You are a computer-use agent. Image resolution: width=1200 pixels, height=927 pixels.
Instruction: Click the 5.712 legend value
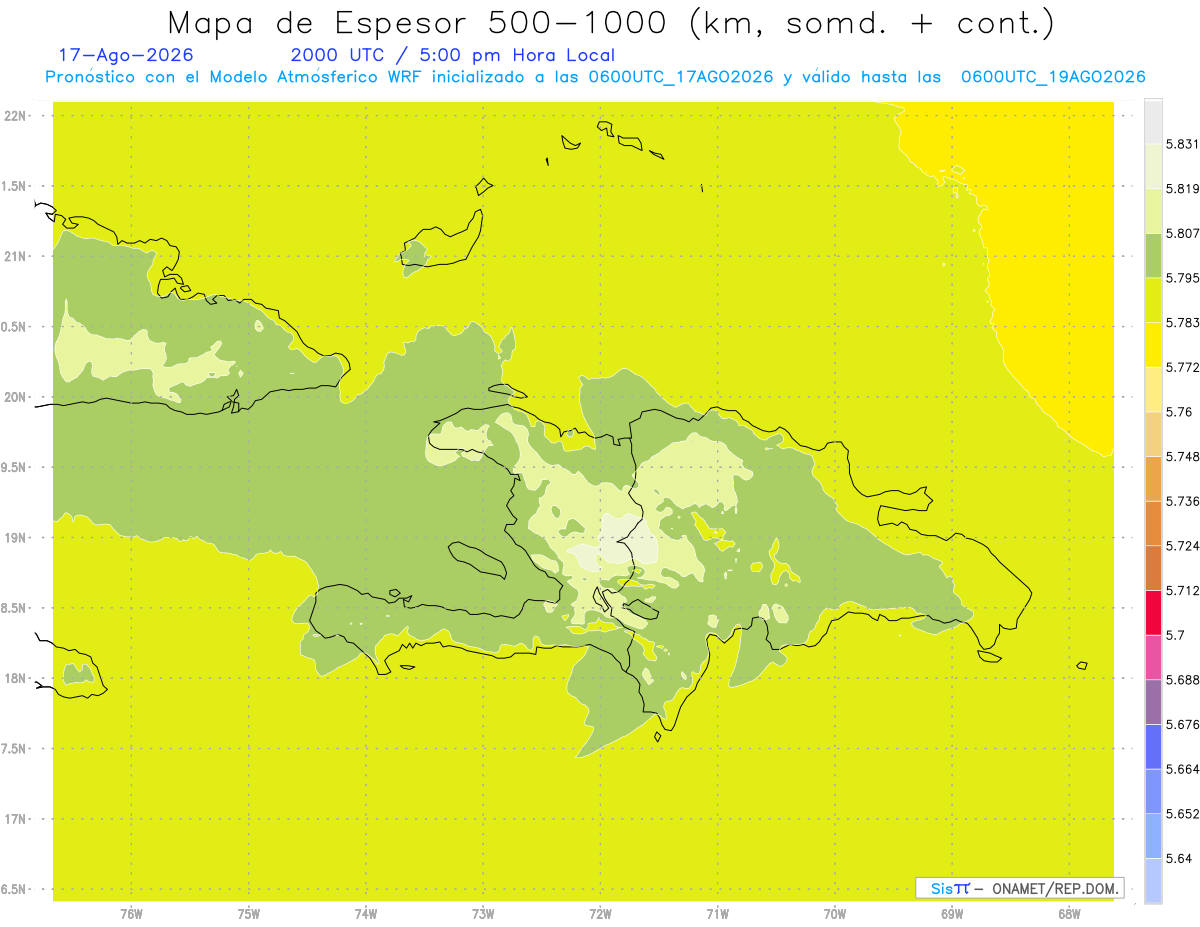pos(1182,590)
